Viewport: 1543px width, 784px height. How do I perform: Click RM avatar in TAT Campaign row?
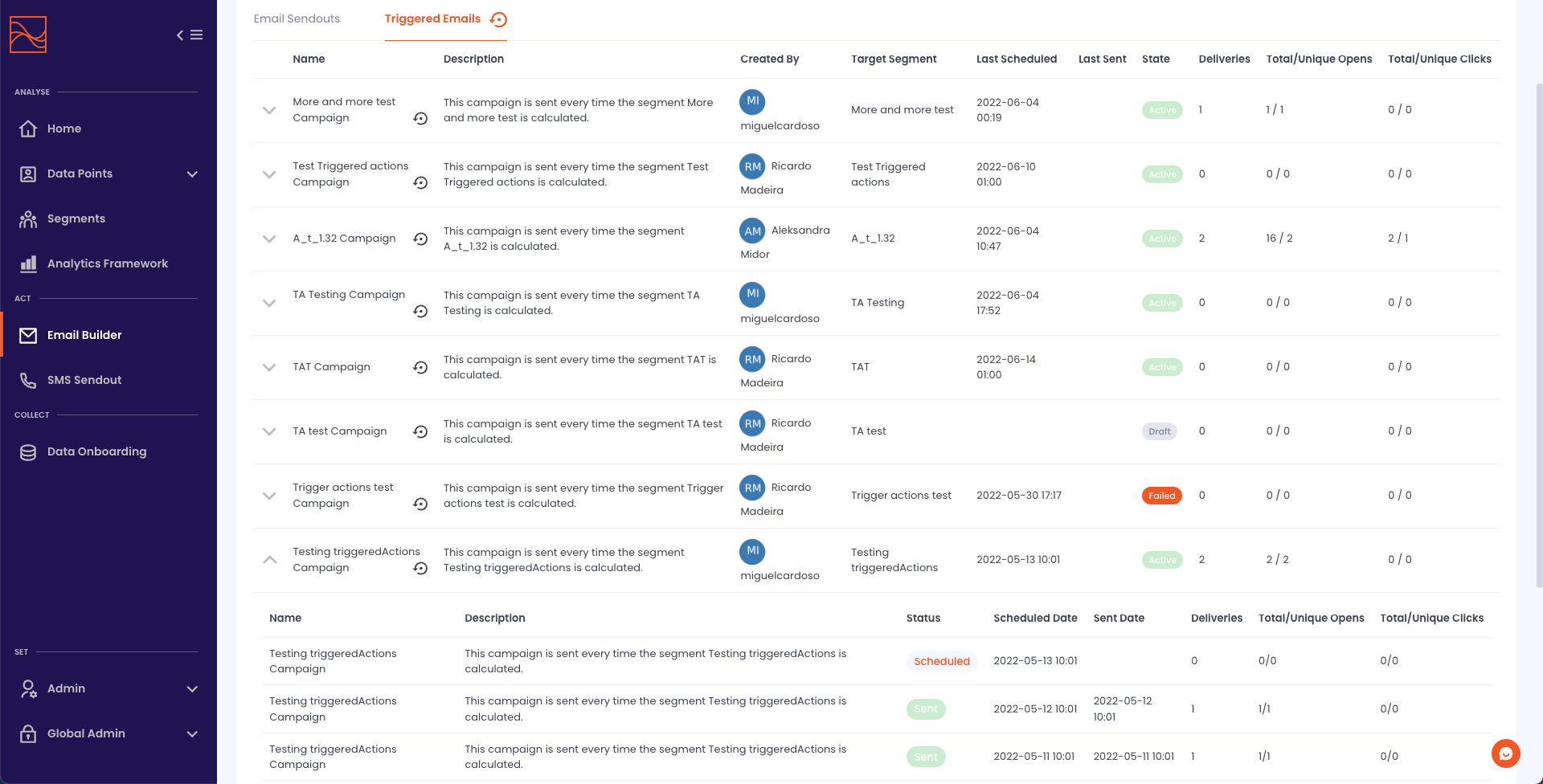tap(752, 359)
